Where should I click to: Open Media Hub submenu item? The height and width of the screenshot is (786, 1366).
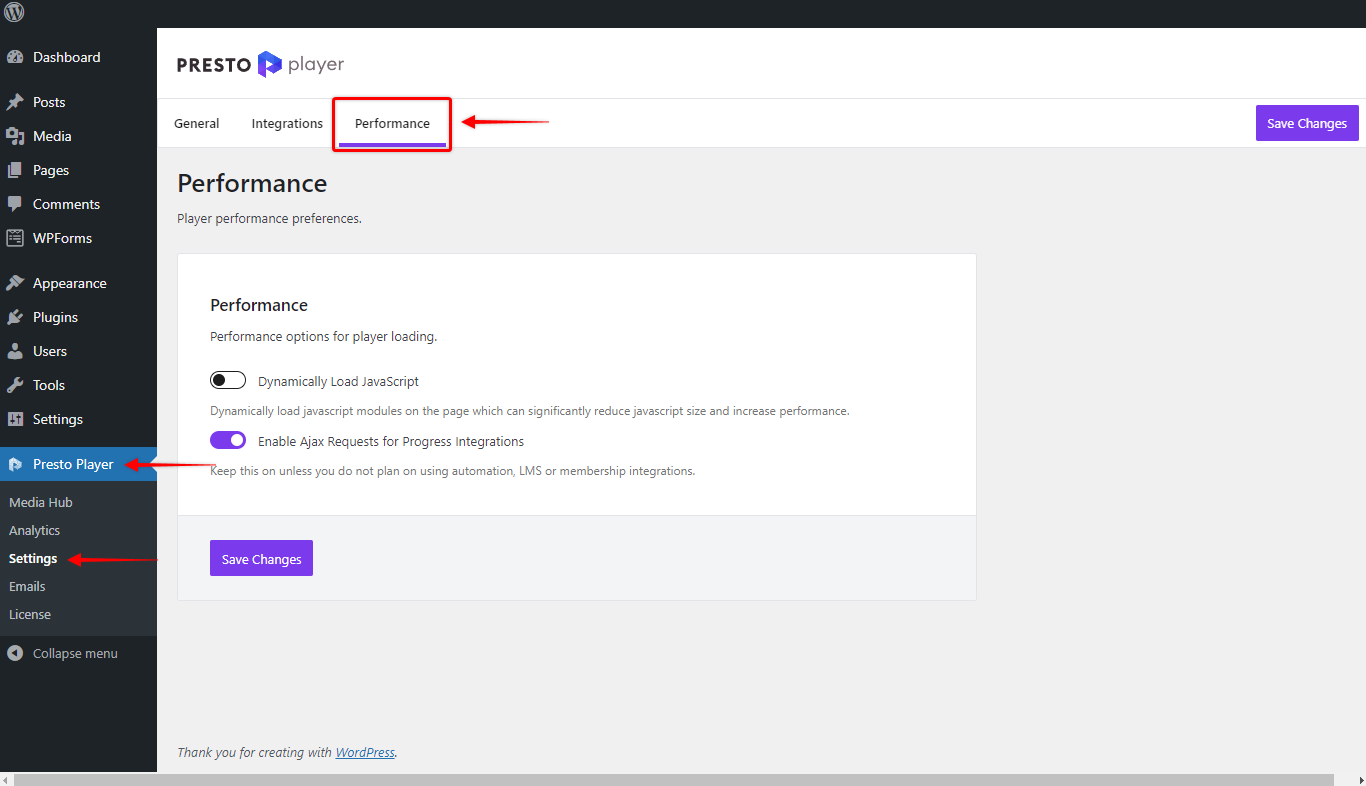click(41, 502)
